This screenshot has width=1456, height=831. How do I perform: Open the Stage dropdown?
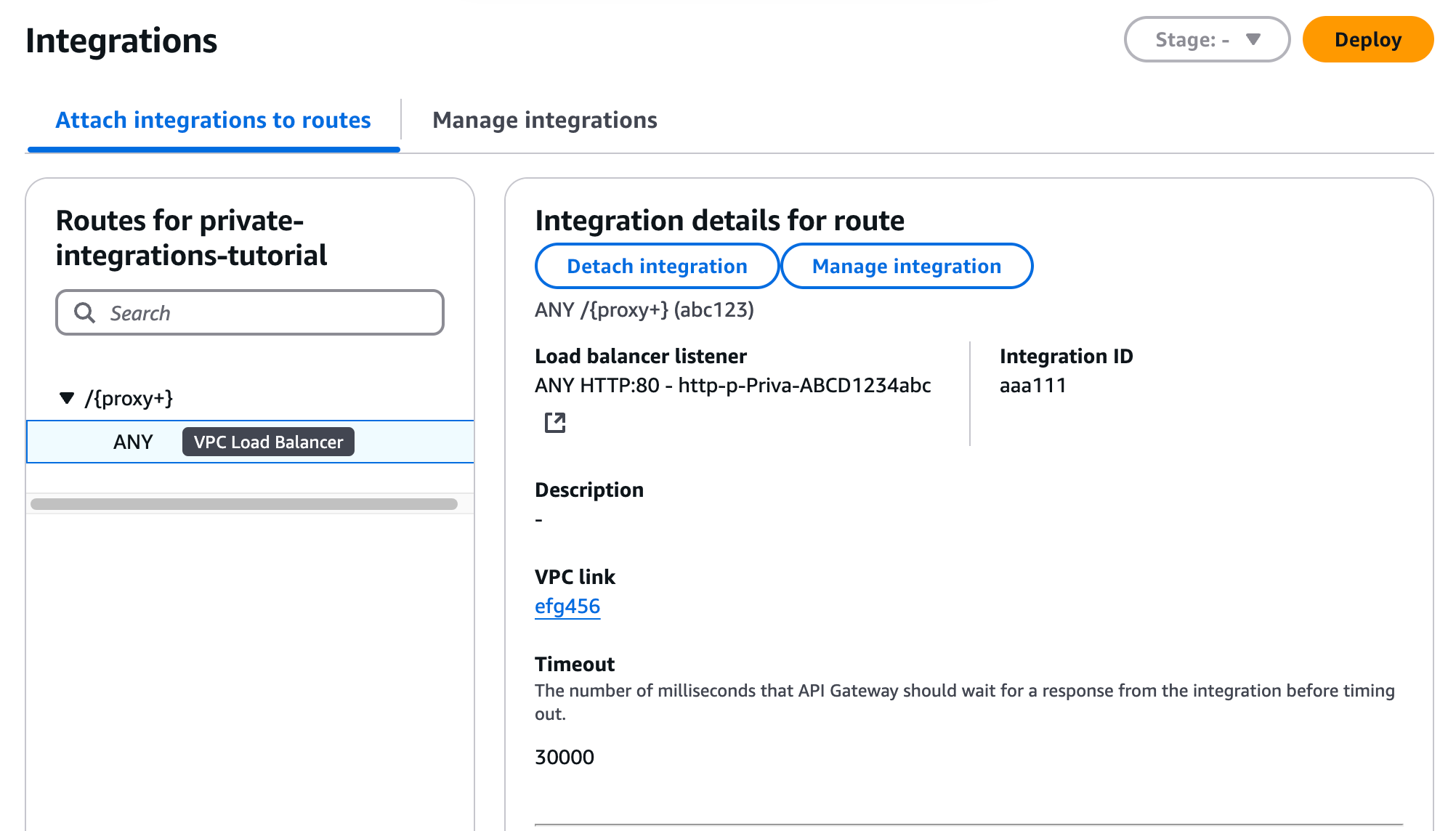1206,40
